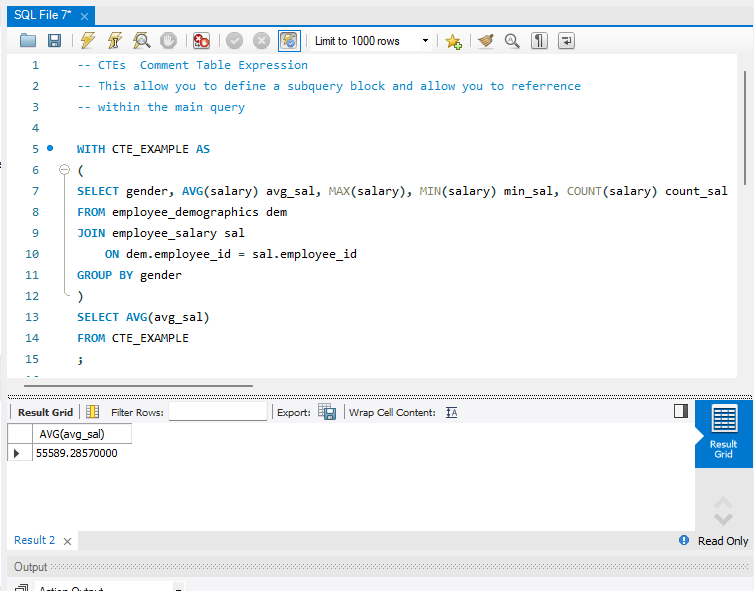Toggle invisible characters pilcrow icon

click(539, 41)
